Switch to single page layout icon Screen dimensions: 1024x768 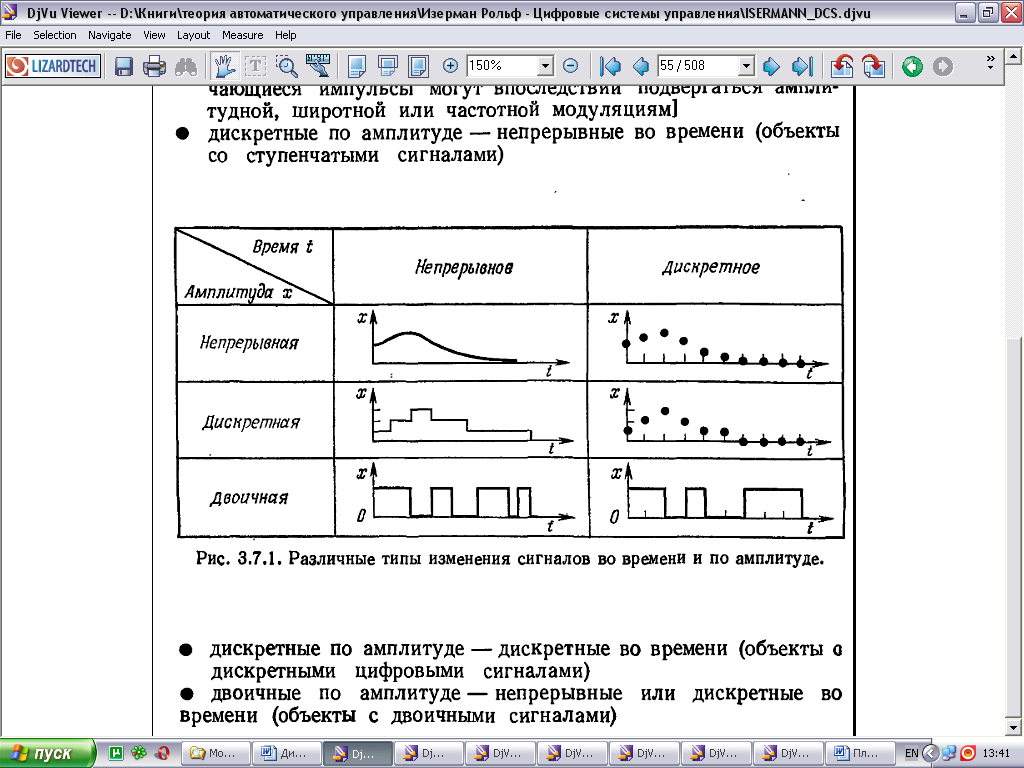[x=357, y=66]
